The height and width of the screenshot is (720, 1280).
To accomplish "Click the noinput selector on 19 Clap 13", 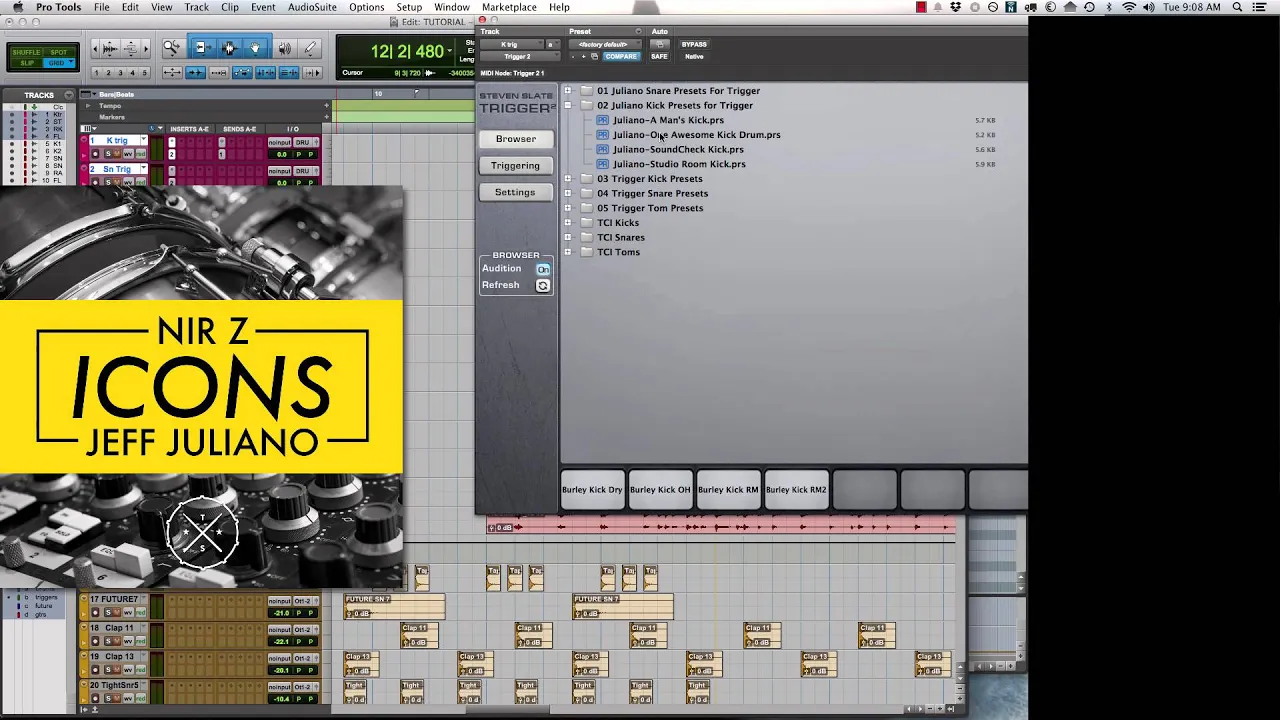I will click(280, 658).
